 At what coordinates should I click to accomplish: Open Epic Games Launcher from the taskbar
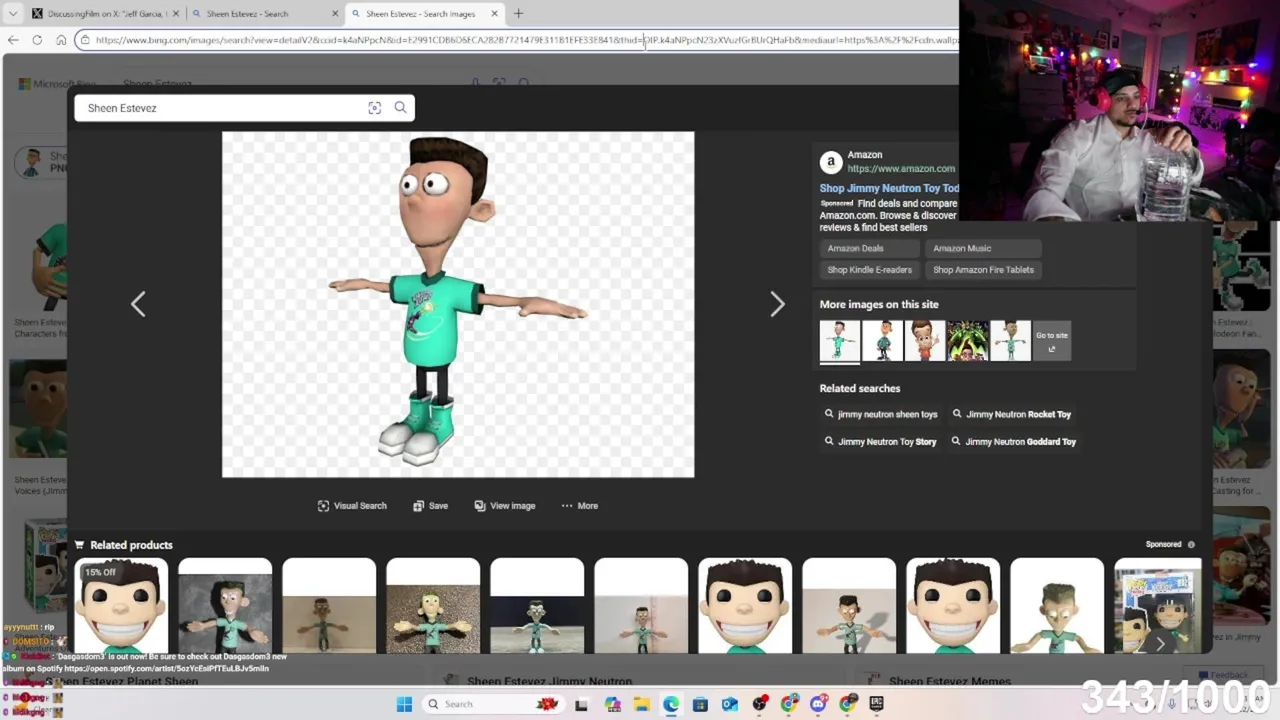coord(877,704)
